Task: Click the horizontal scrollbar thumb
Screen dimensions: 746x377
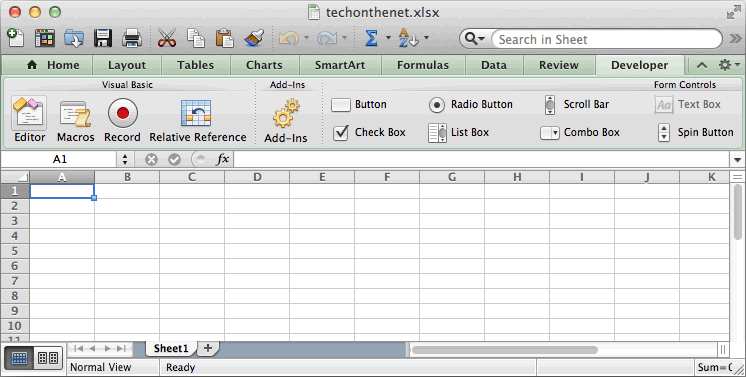Action: pos(504,350)
